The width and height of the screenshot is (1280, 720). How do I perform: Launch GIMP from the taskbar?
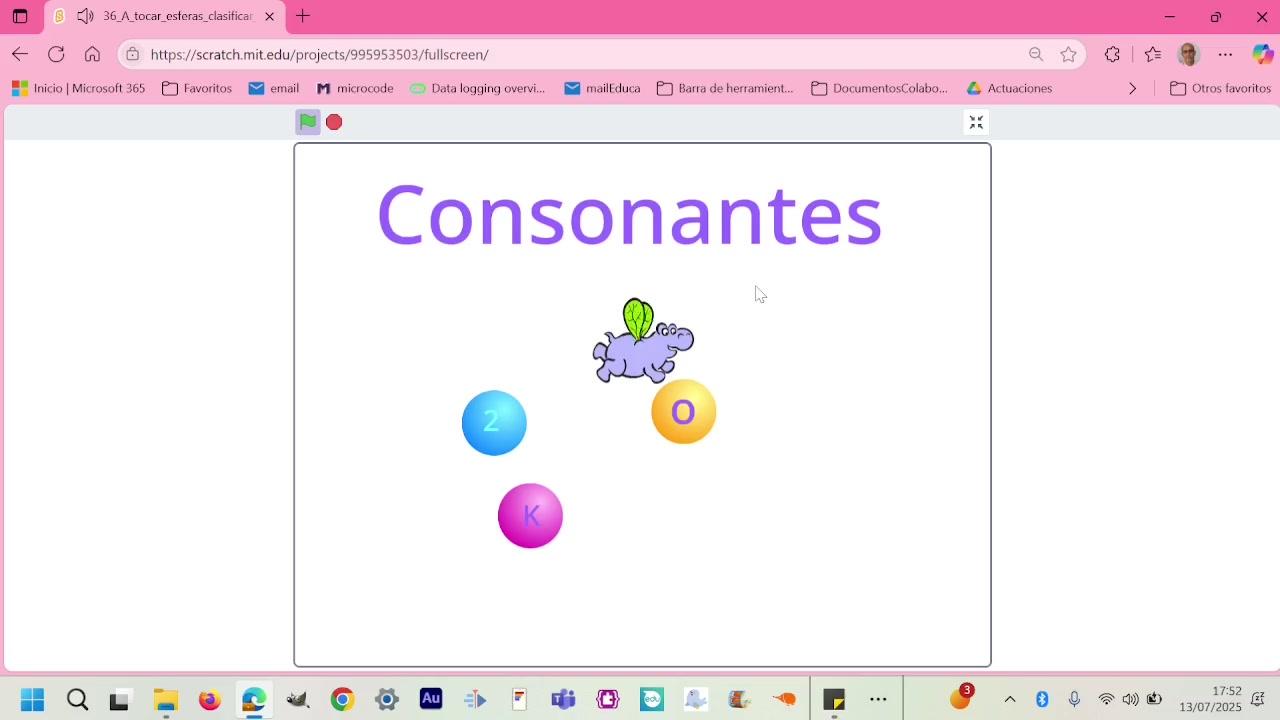point(298,699)
